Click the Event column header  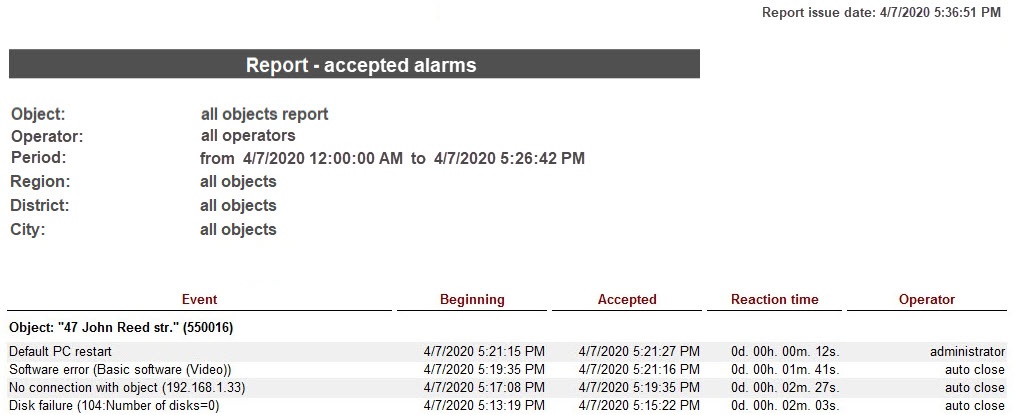pyautogui.click(x=199, y=299)
